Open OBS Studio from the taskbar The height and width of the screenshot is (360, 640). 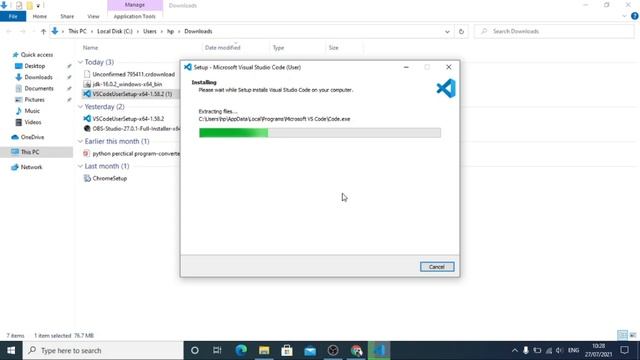(x=333, y=350)
